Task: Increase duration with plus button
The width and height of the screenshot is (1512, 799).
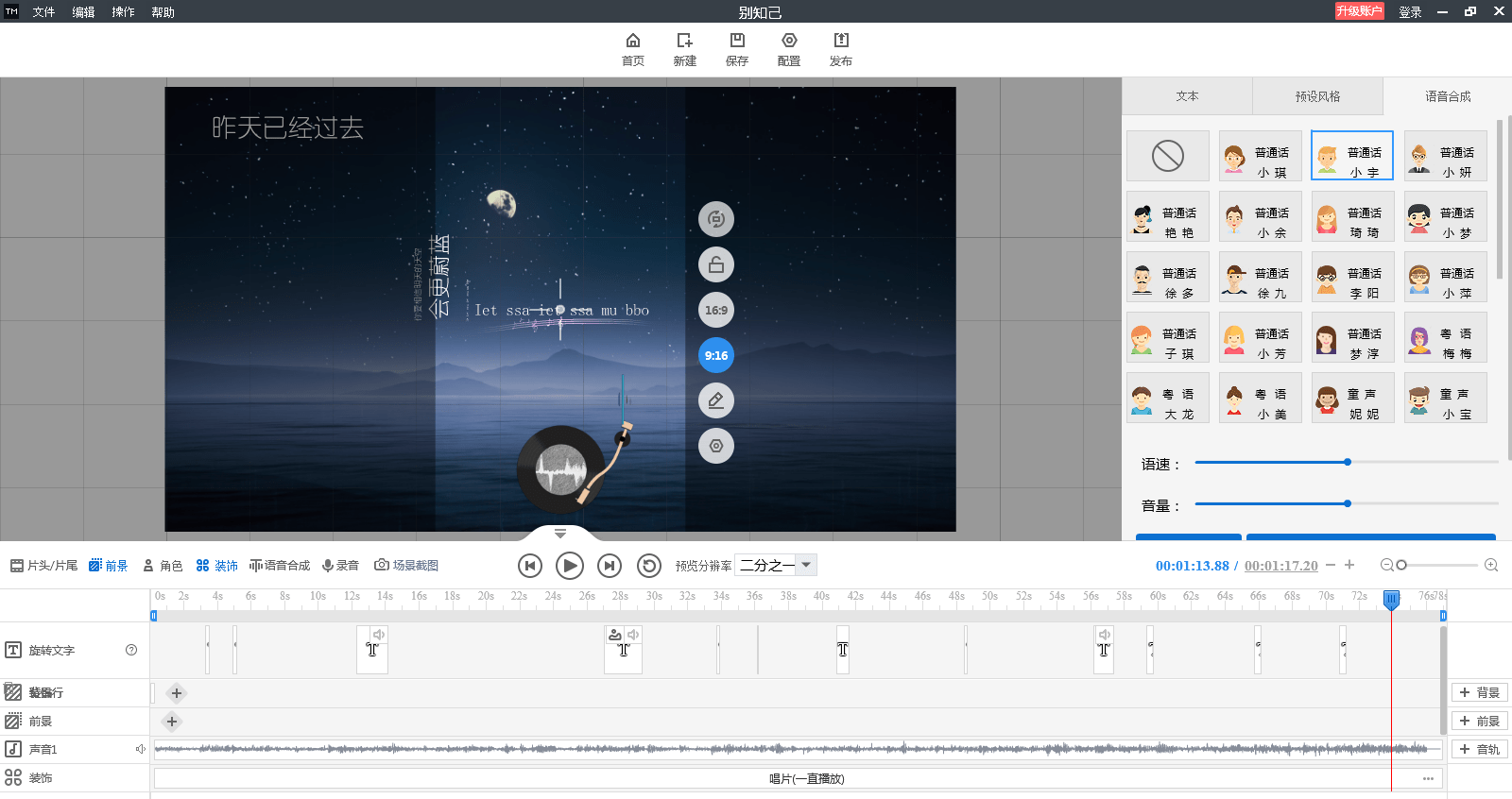Action: point(1349,565)
